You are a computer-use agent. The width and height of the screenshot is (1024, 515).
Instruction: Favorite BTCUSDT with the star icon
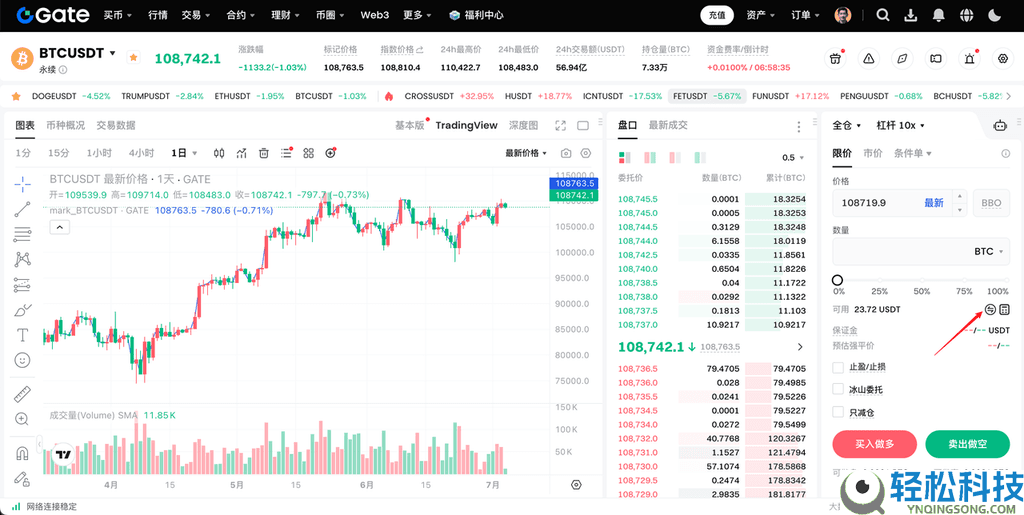133,57
